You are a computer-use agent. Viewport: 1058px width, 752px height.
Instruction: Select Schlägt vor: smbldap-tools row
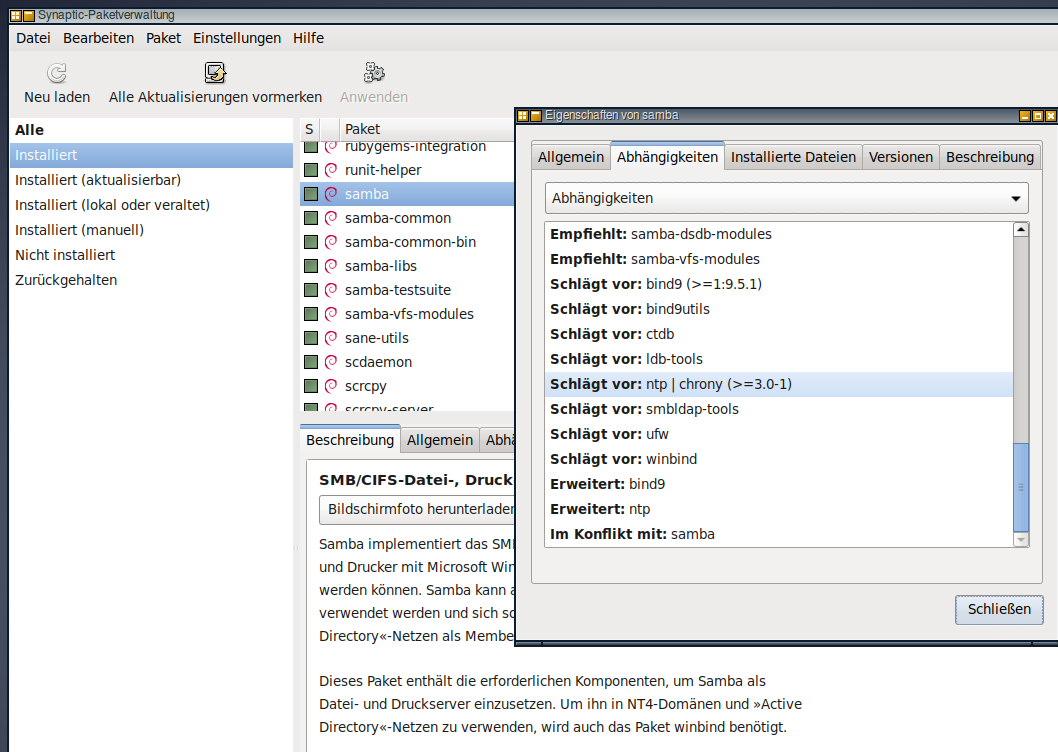[x=779, y=410]
